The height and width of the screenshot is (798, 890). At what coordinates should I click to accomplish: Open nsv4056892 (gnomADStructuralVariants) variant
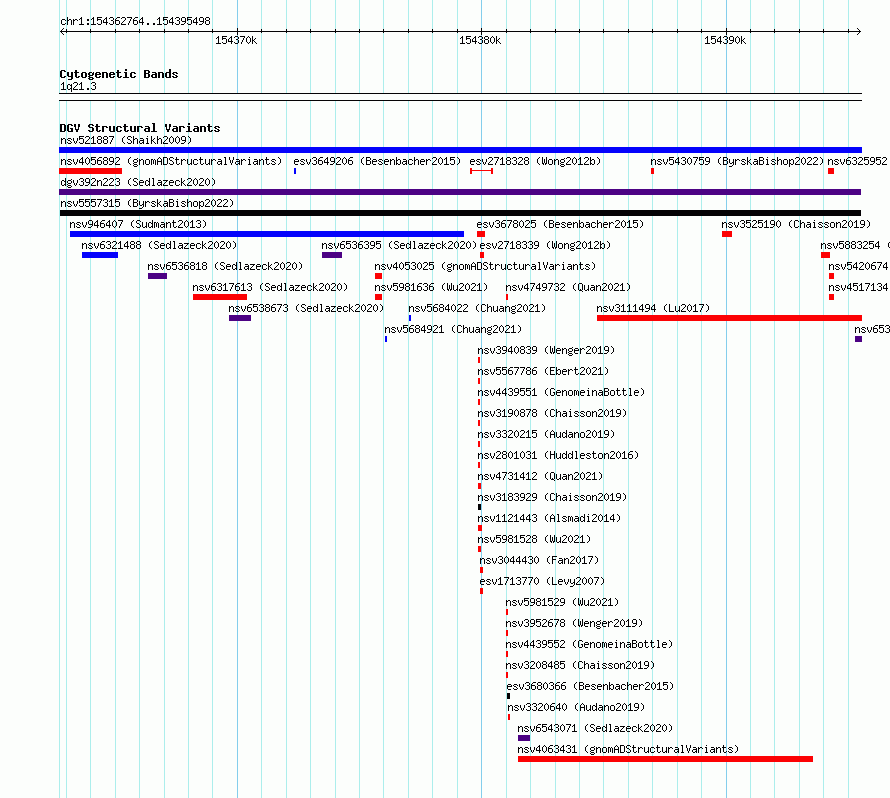171,161
